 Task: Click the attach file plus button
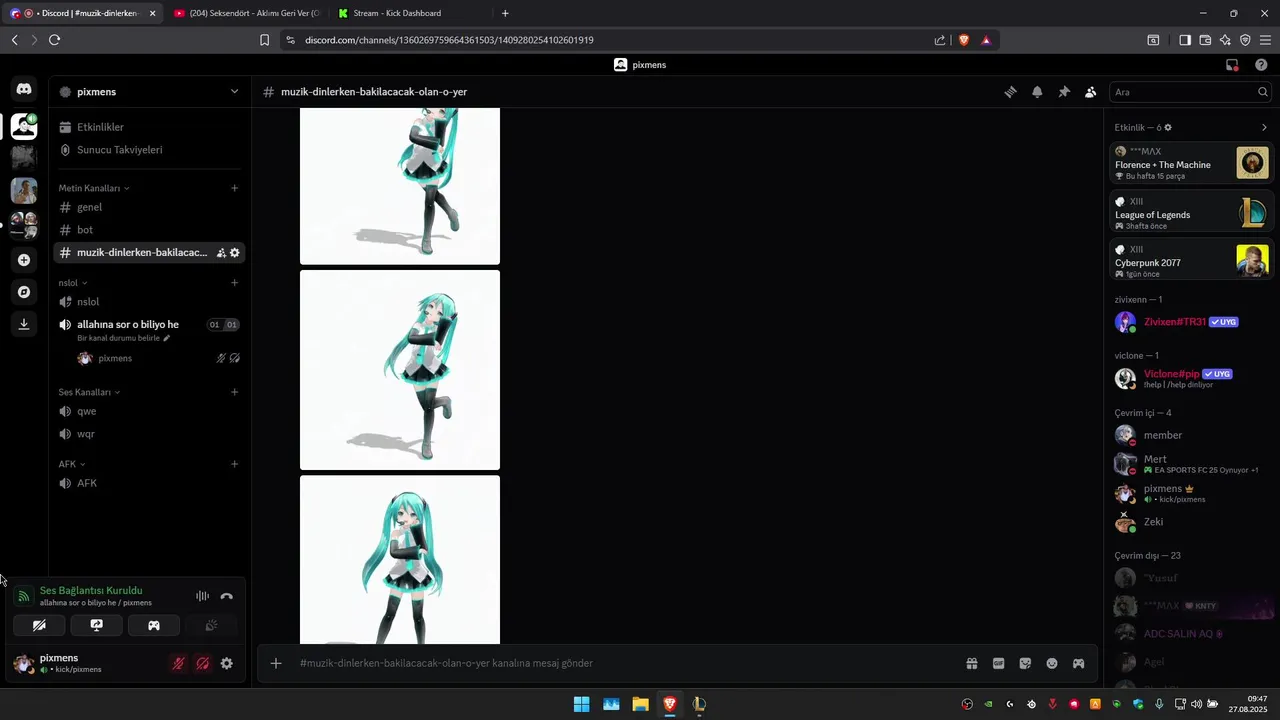click(x=276, y=663)
